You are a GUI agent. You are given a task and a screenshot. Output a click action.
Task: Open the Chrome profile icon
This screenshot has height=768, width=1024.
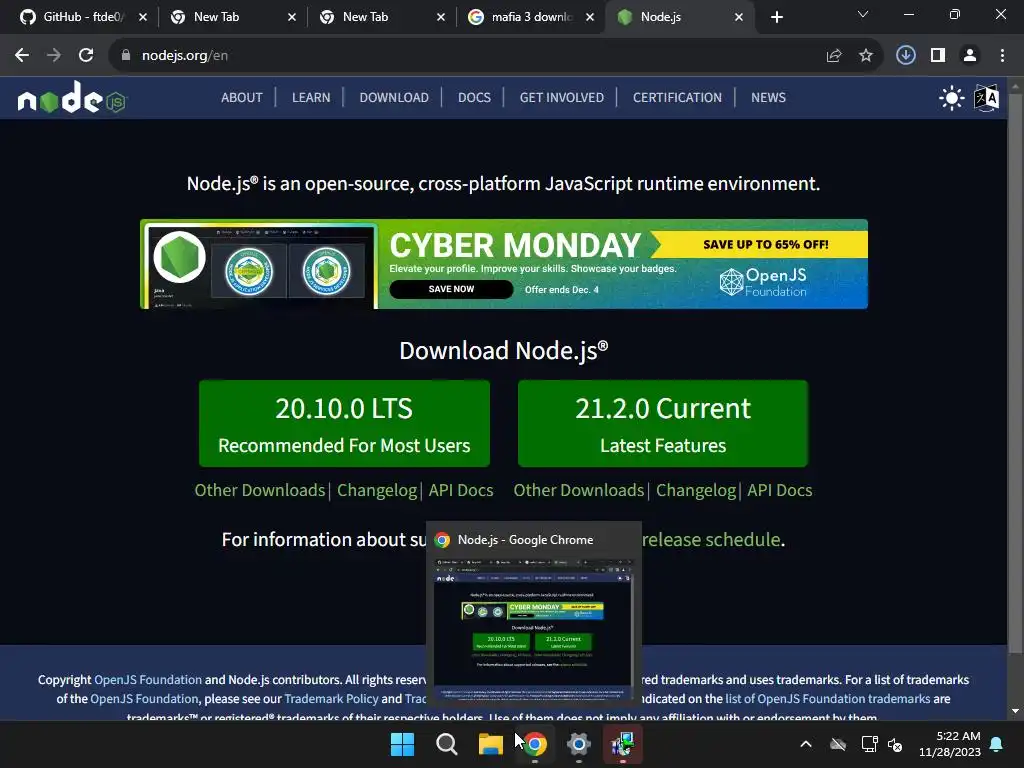[970, 56]
